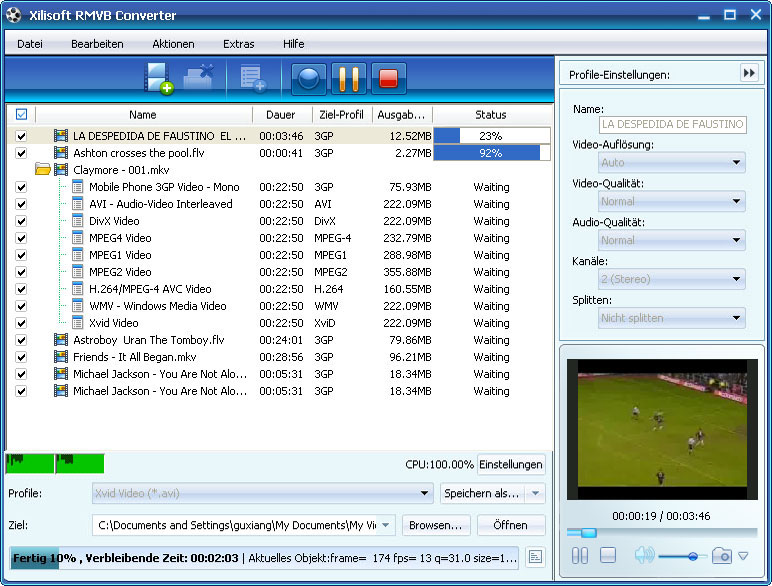The height and width of the screenshot is (586, 772).
Task: Click the blue Convert round button
Action: pos(309,78)
